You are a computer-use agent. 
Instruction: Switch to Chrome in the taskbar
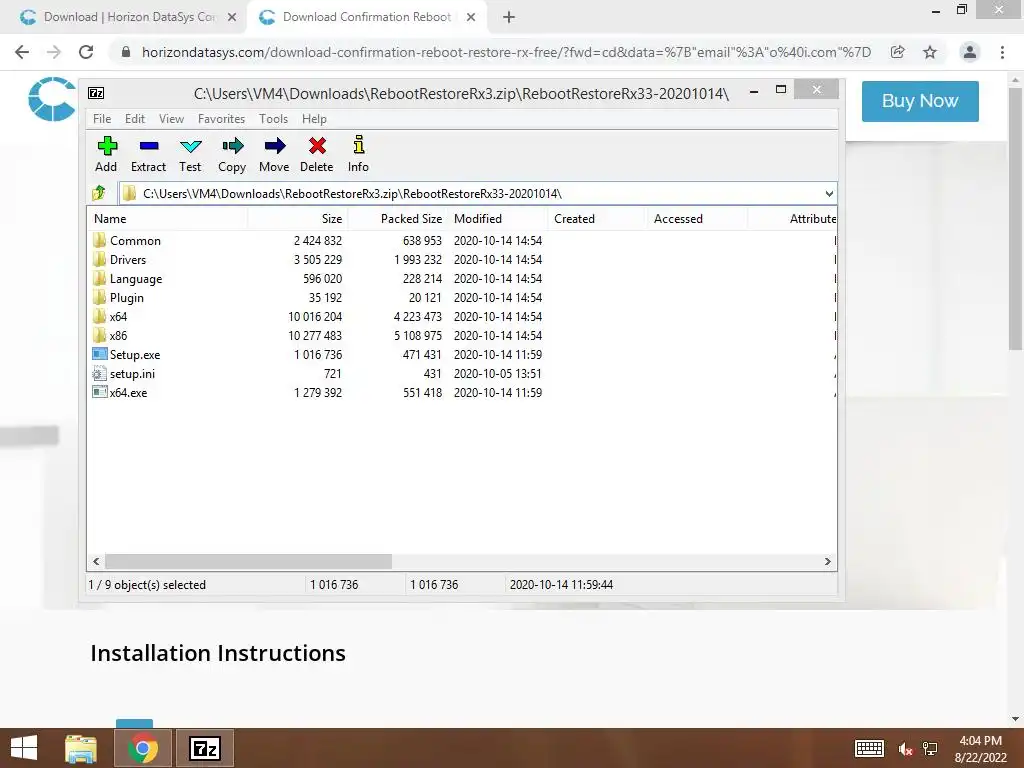tap(142, 748)
